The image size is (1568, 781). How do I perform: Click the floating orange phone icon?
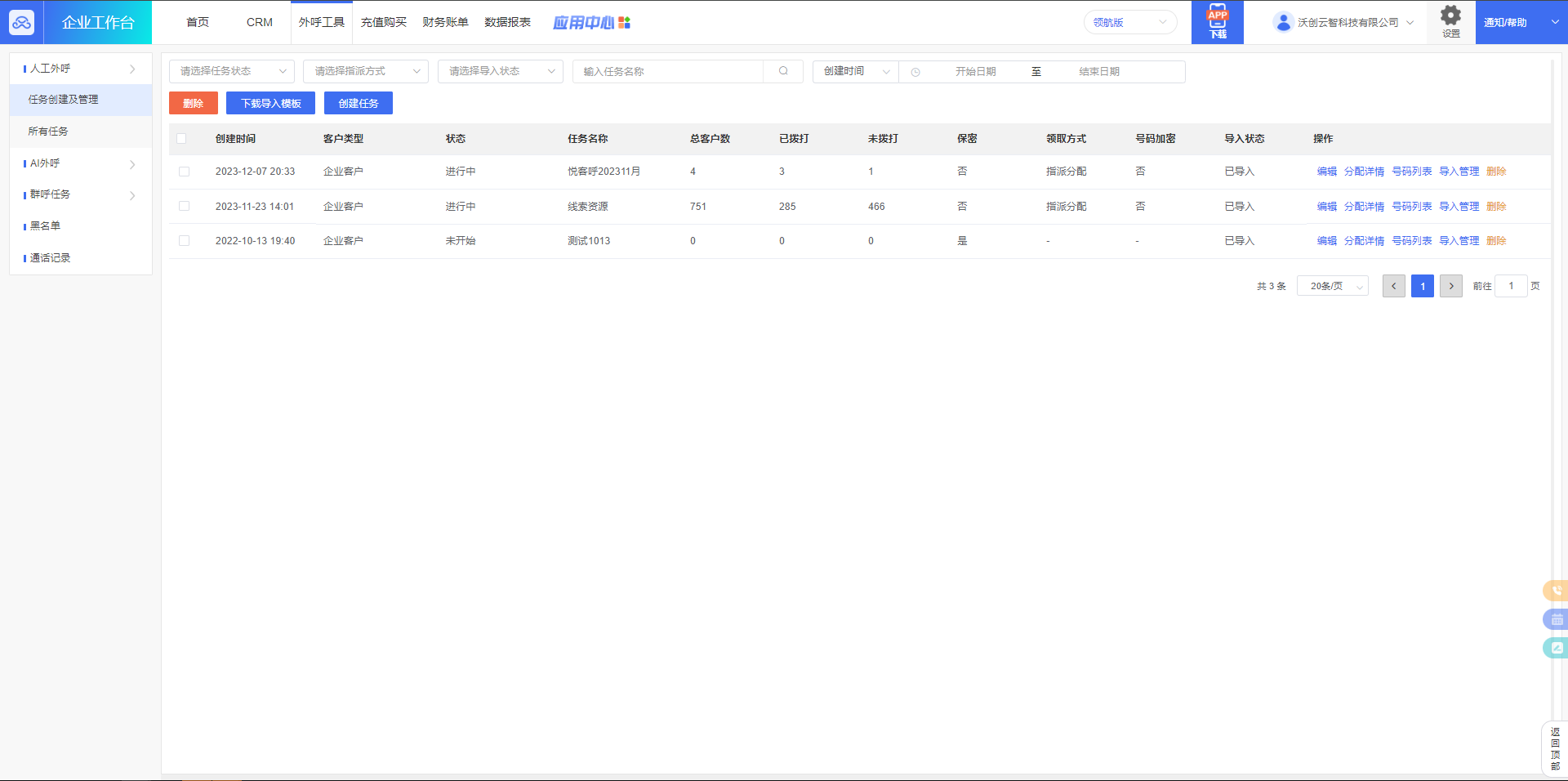click(1556, 590)
